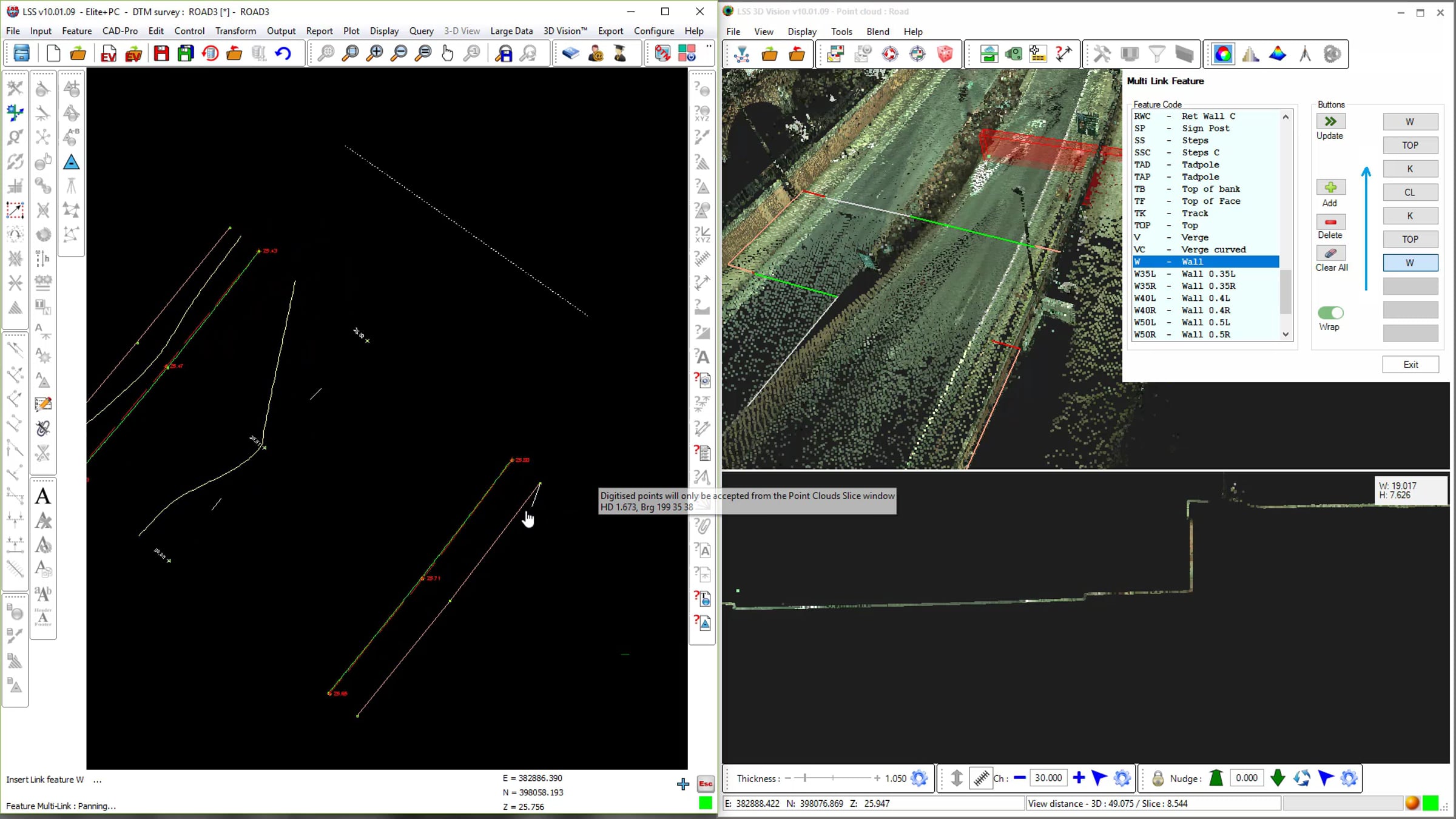Expand the toolbar overflow chevron
The width and height of the screenshot is (1456, 819).
(708, 47)
